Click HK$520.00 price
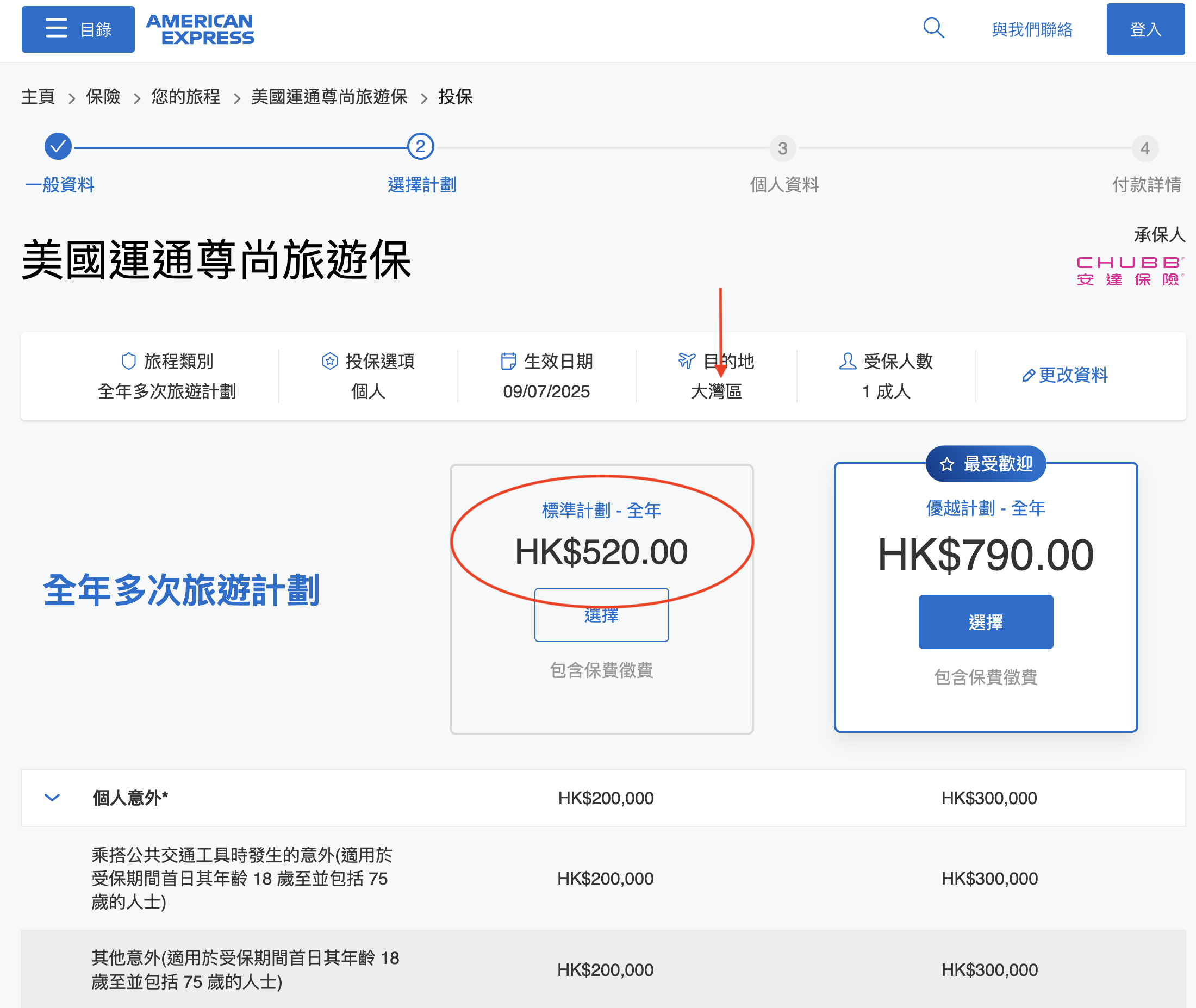 click(x=601, y=552)
